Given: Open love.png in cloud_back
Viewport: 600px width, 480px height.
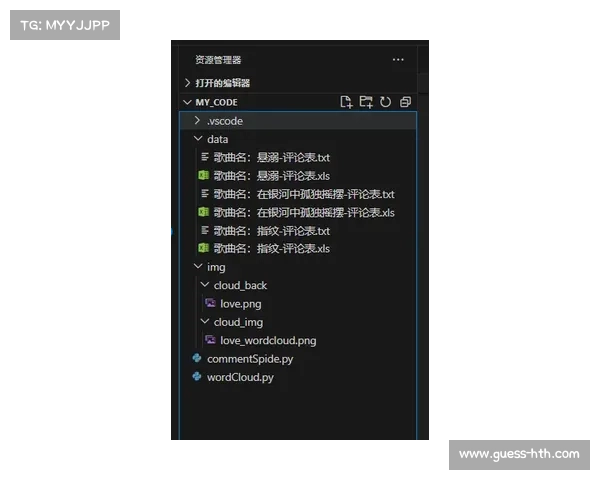Looking at the screenshot, I should tap(241, 304).
